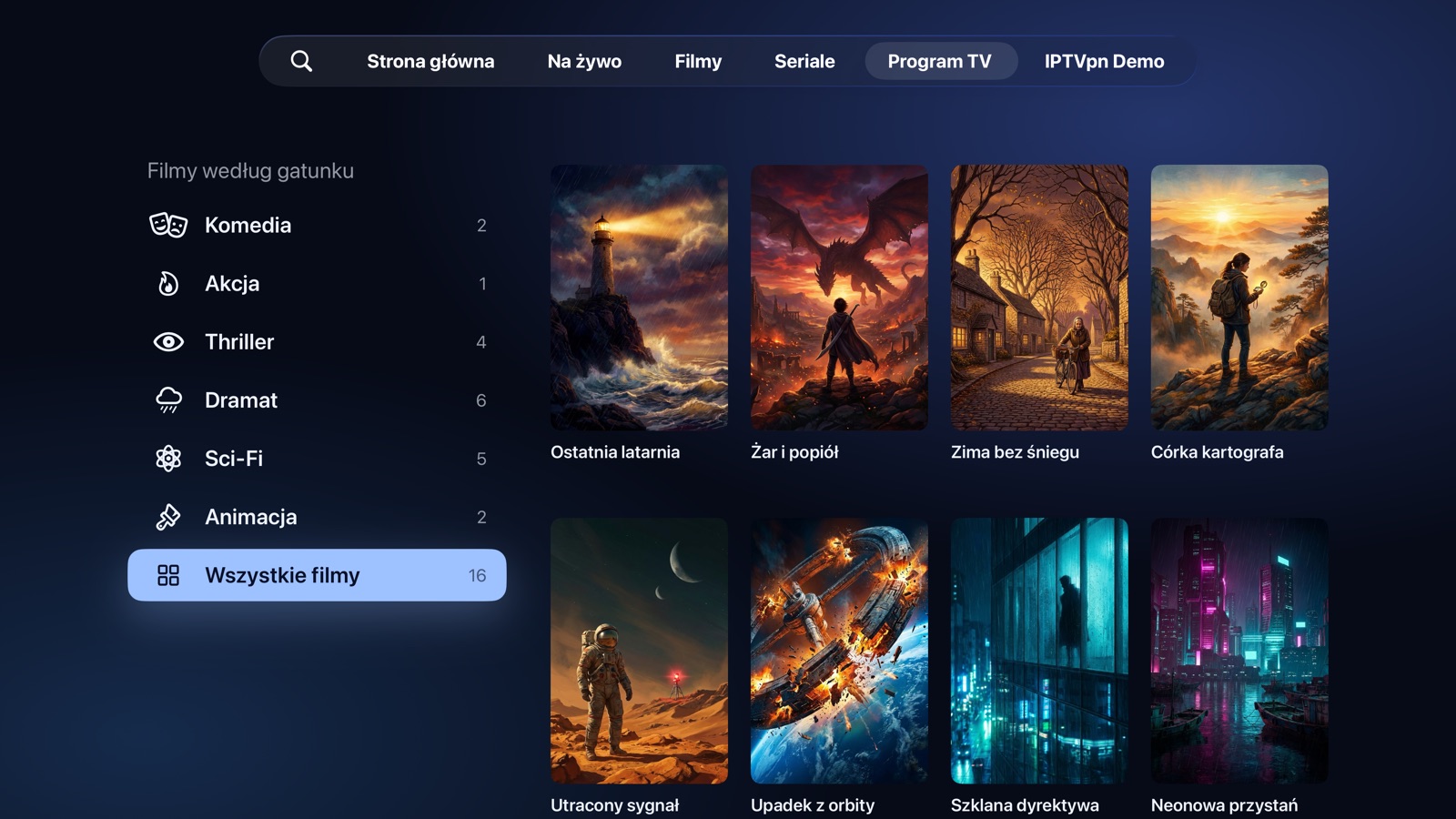The image size is (1456, 819).
Task: Choose the Akcja genre label
Action: click(x=232, y=283)
